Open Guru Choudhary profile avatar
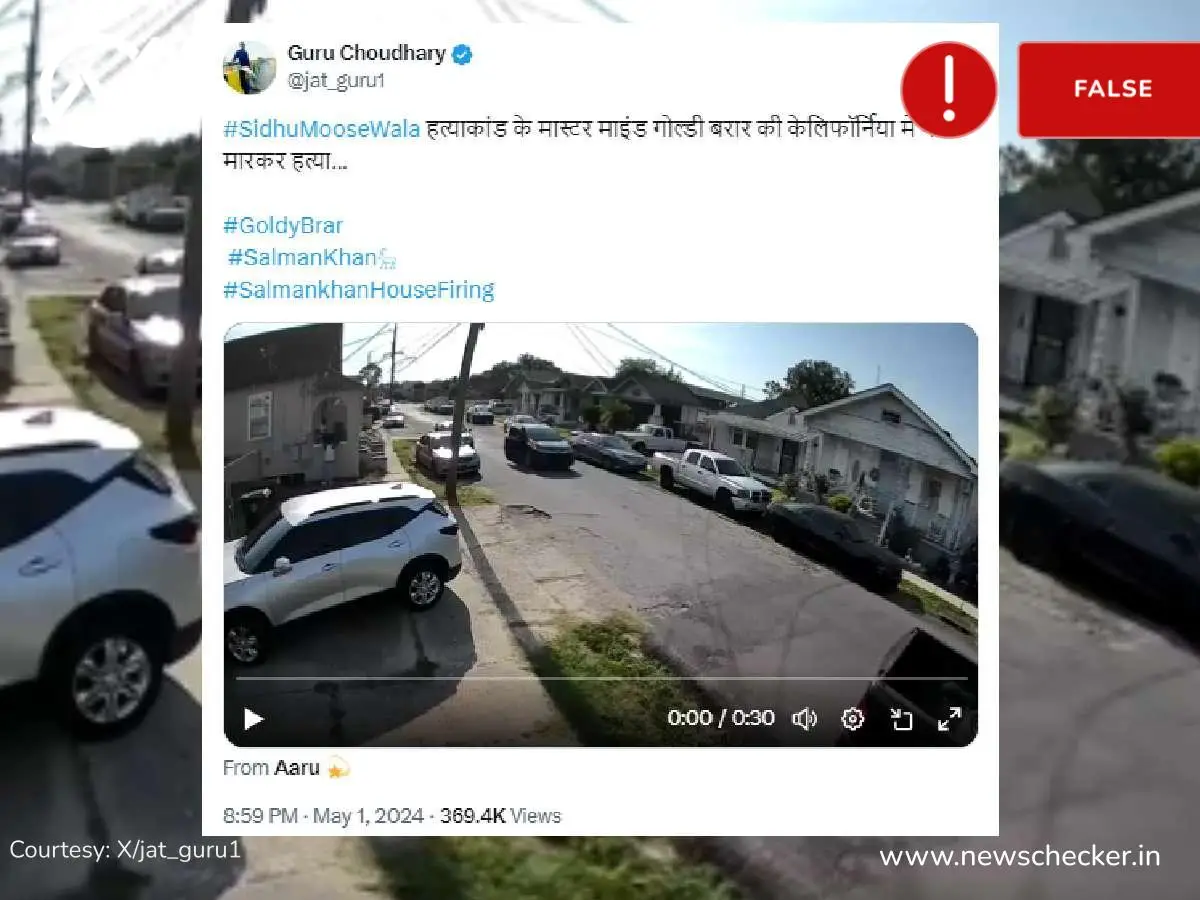1200x900 pixels. click(249, 68)
